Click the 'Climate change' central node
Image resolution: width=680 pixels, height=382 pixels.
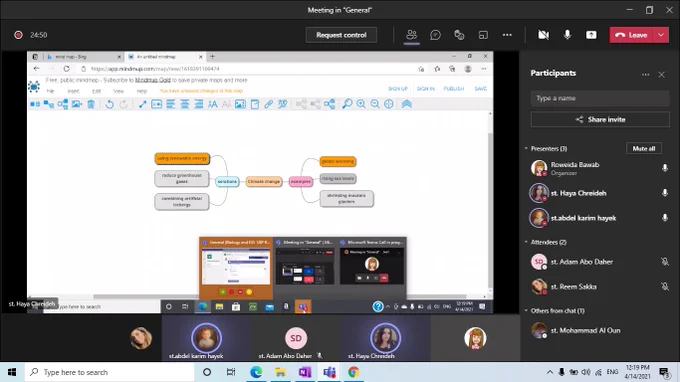pyautogui.click(x=264, y=181)
